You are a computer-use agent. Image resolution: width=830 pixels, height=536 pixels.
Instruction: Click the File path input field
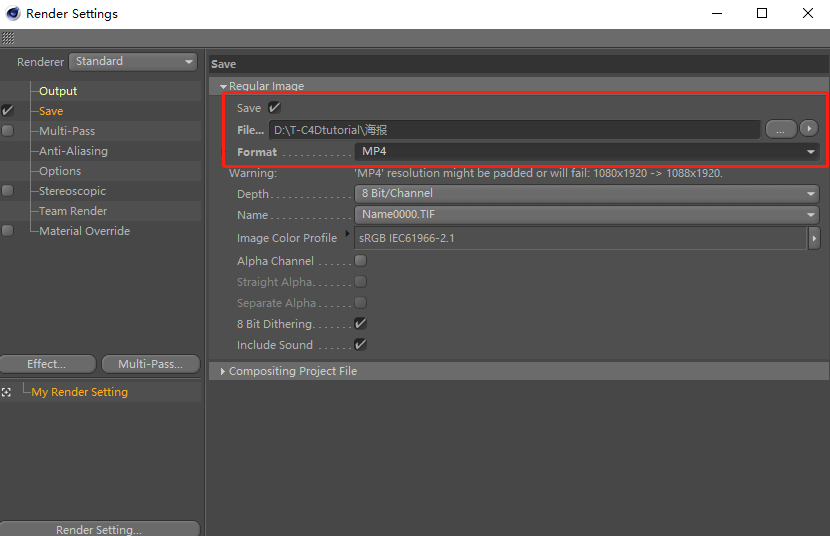pos(514,130)
